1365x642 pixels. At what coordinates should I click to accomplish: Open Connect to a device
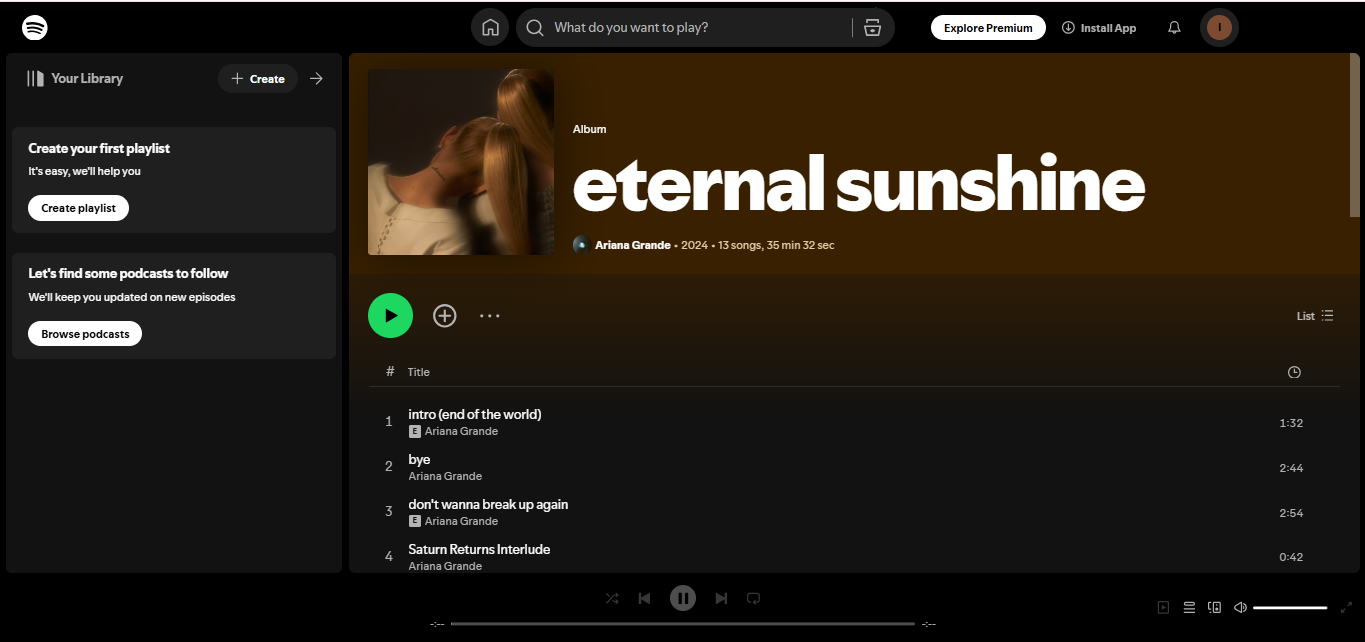point(1214,607)
